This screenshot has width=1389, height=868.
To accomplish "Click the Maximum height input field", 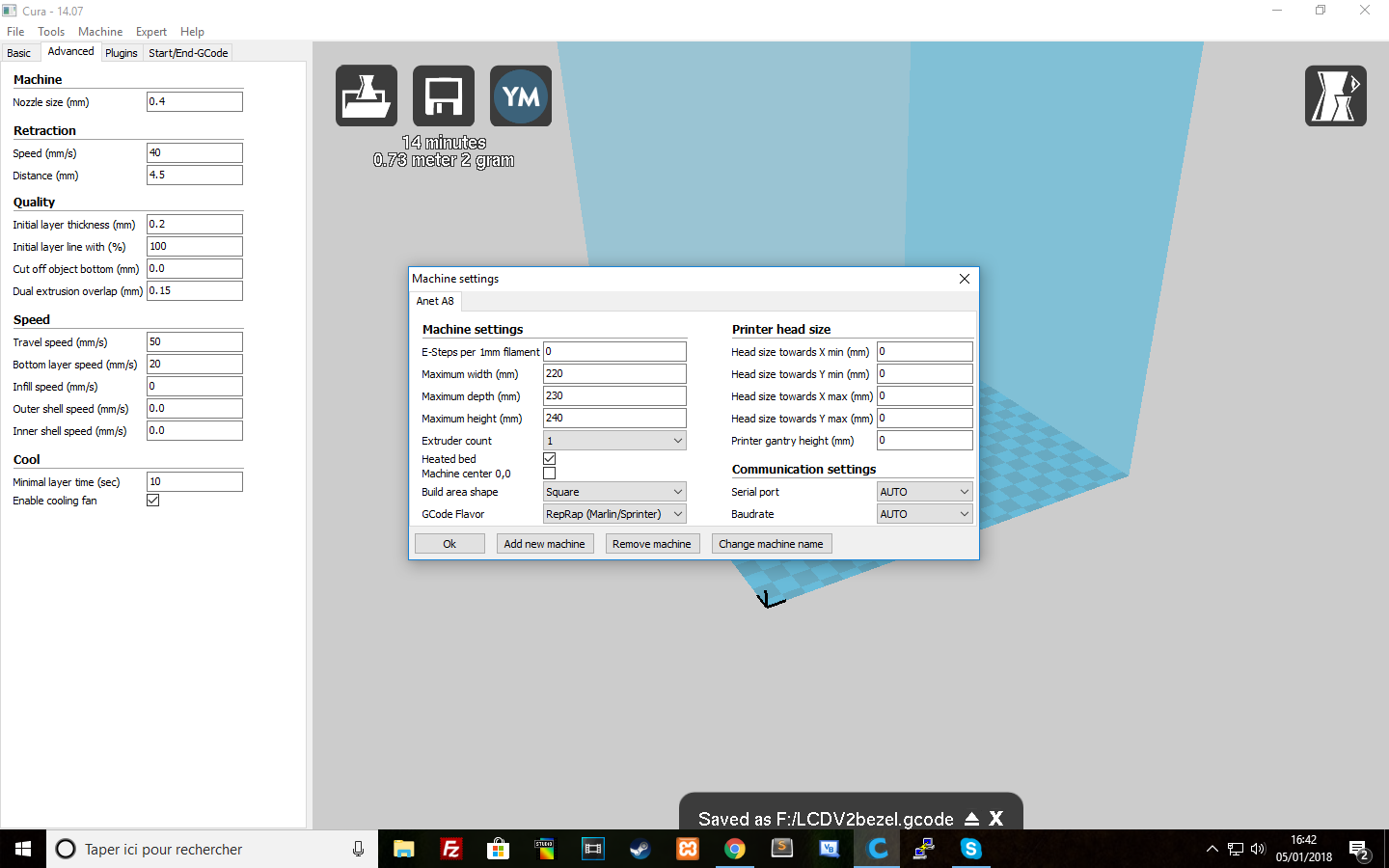I will (x=614, y=418).
